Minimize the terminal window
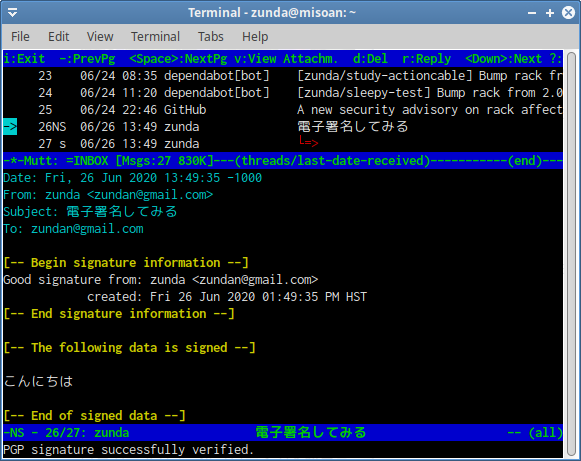581x461 pixels. [x=532, y=13]
